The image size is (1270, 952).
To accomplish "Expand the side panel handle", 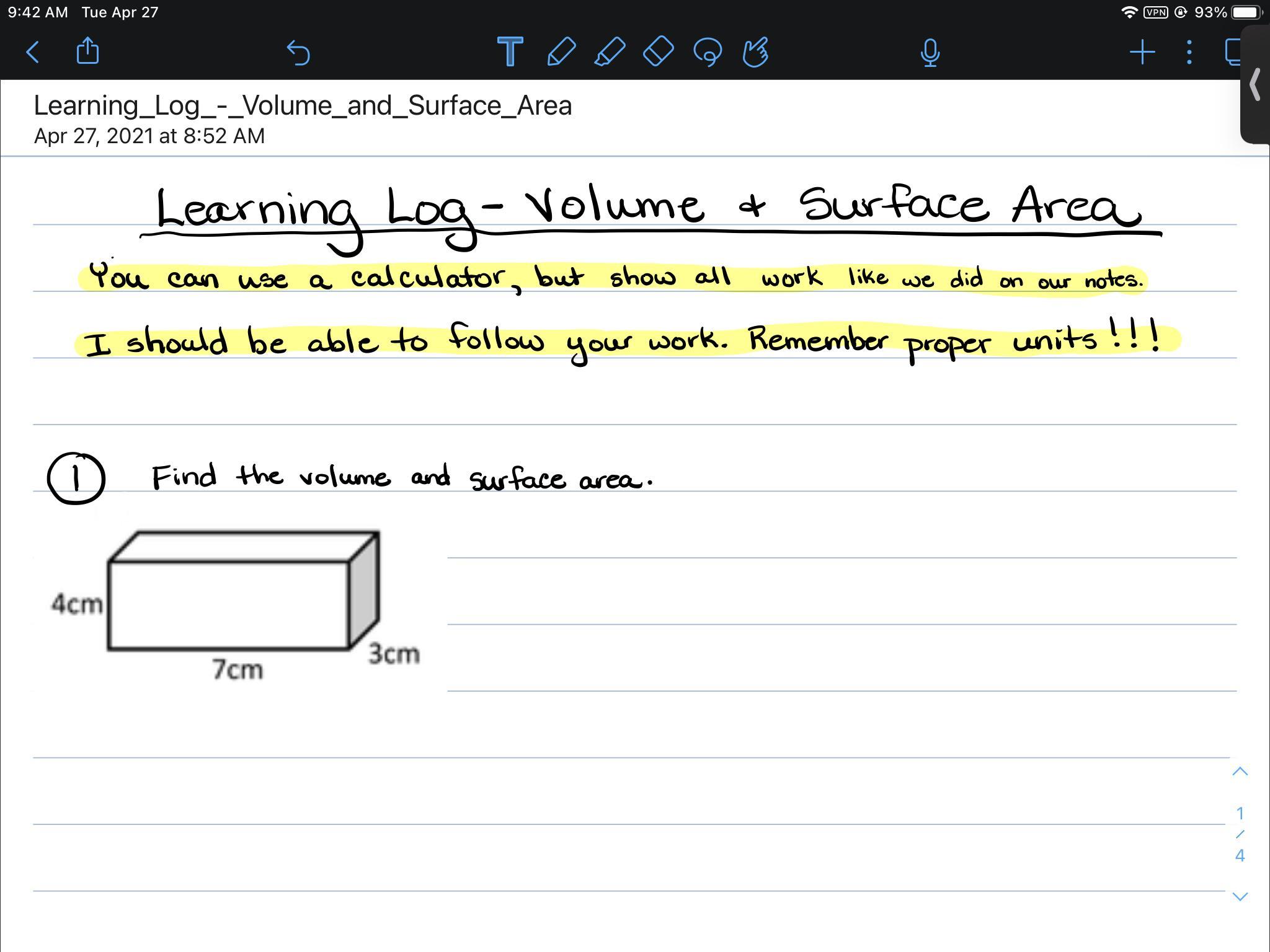I will coord(1256,85).
